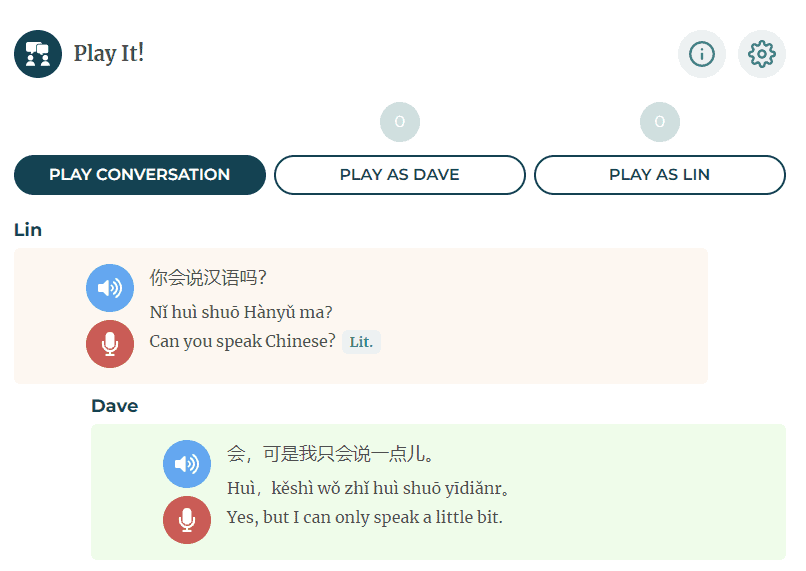This screenshot has height=571, width=806.
Task: Play audio for Lin's Chinese sentence
Action: click(x=110, y=288)
